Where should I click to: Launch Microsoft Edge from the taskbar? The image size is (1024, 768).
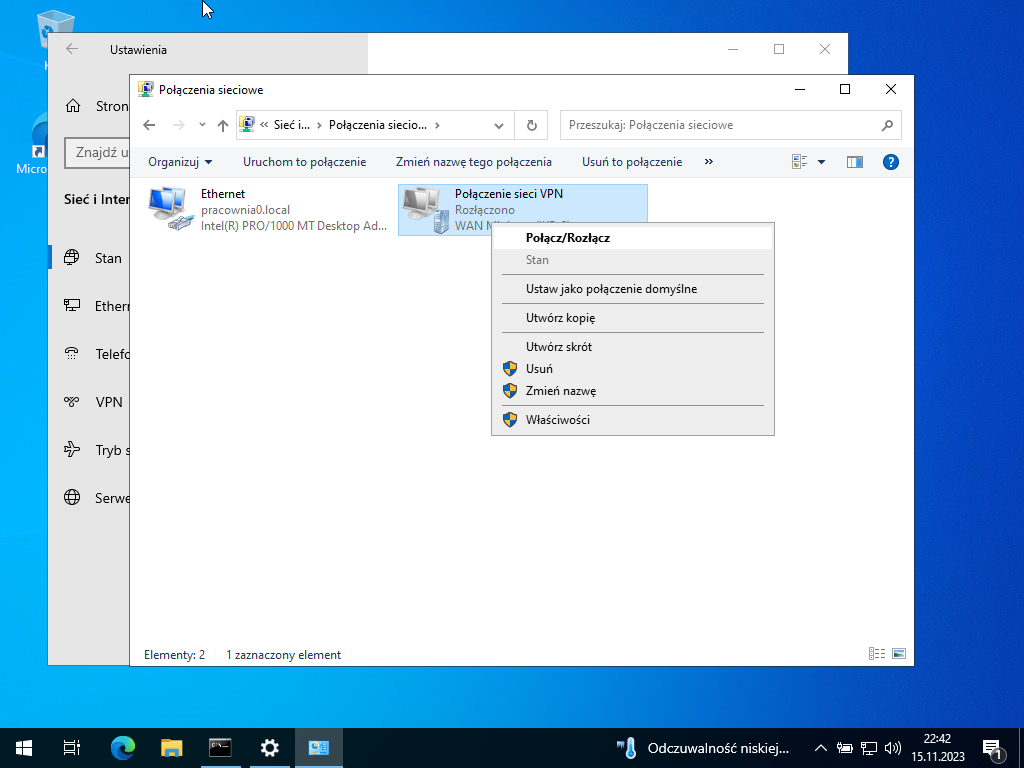coord(122,748)
